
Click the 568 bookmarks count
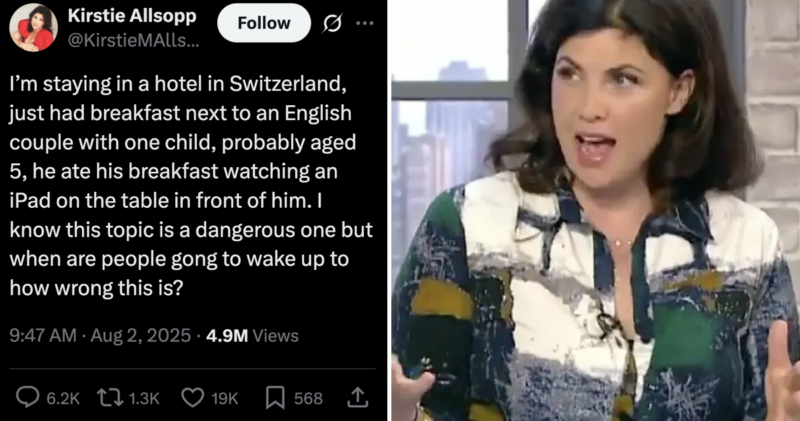pyautogui.click(x=308, y=399)
